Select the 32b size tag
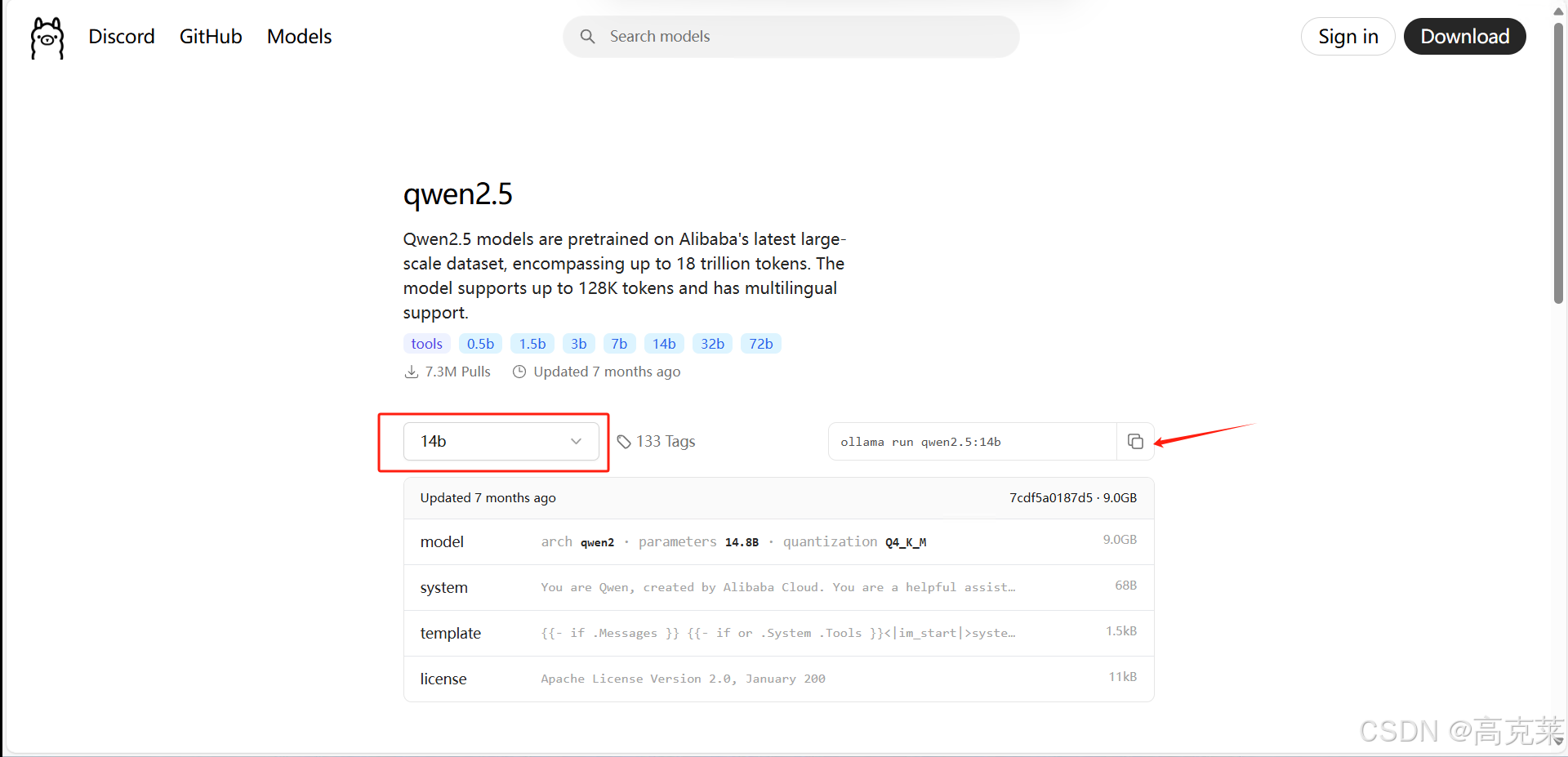The width and height of the screenshot is (1568, 757). point(712,344)
